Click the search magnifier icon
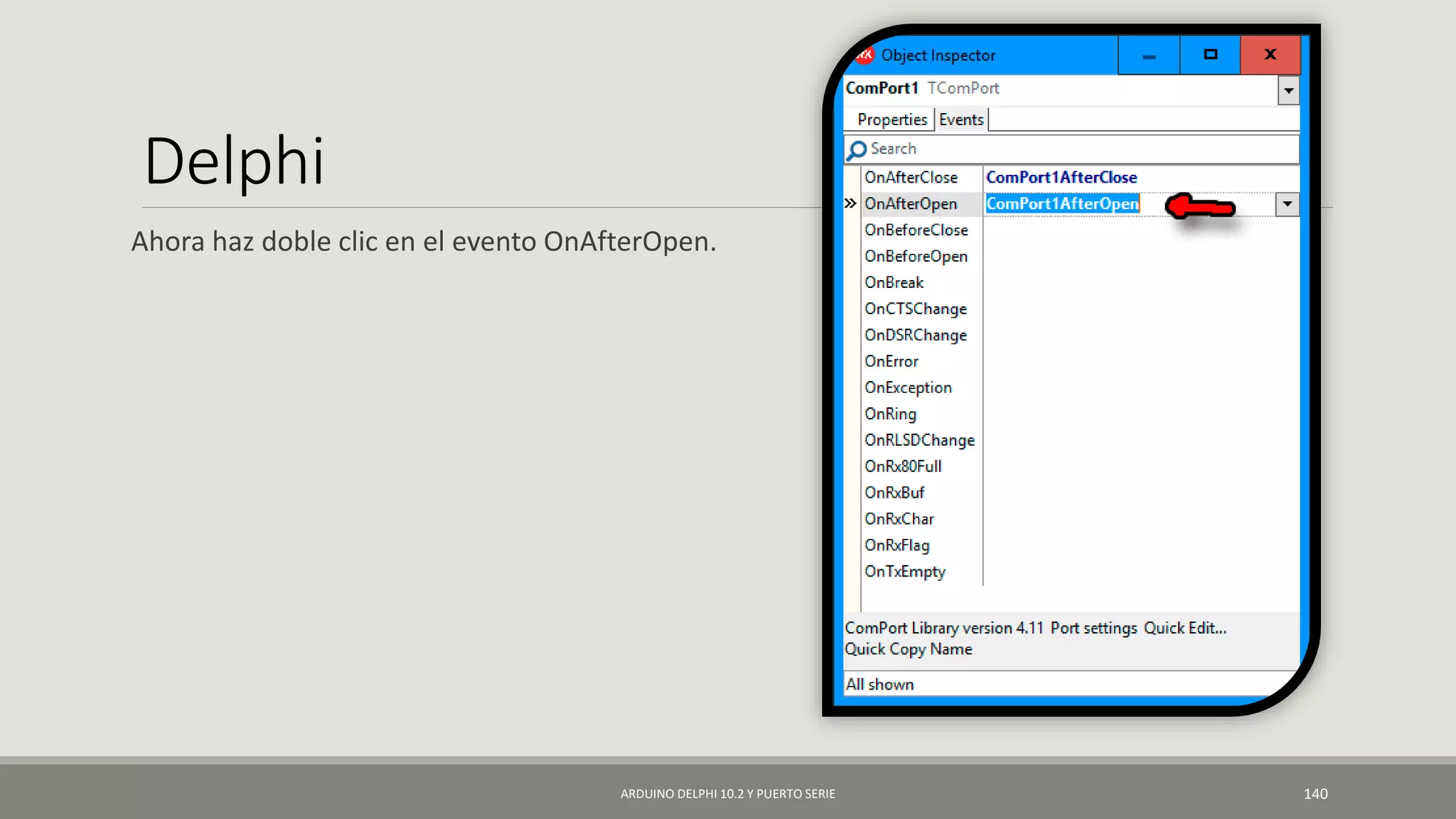The height and width of the screenshot is (819, 1456). click(857, 149)
